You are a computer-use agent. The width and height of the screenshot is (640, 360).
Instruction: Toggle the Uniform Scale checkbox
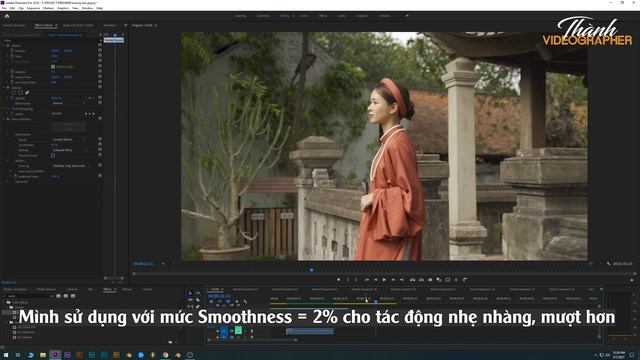[x=53, y=67]
